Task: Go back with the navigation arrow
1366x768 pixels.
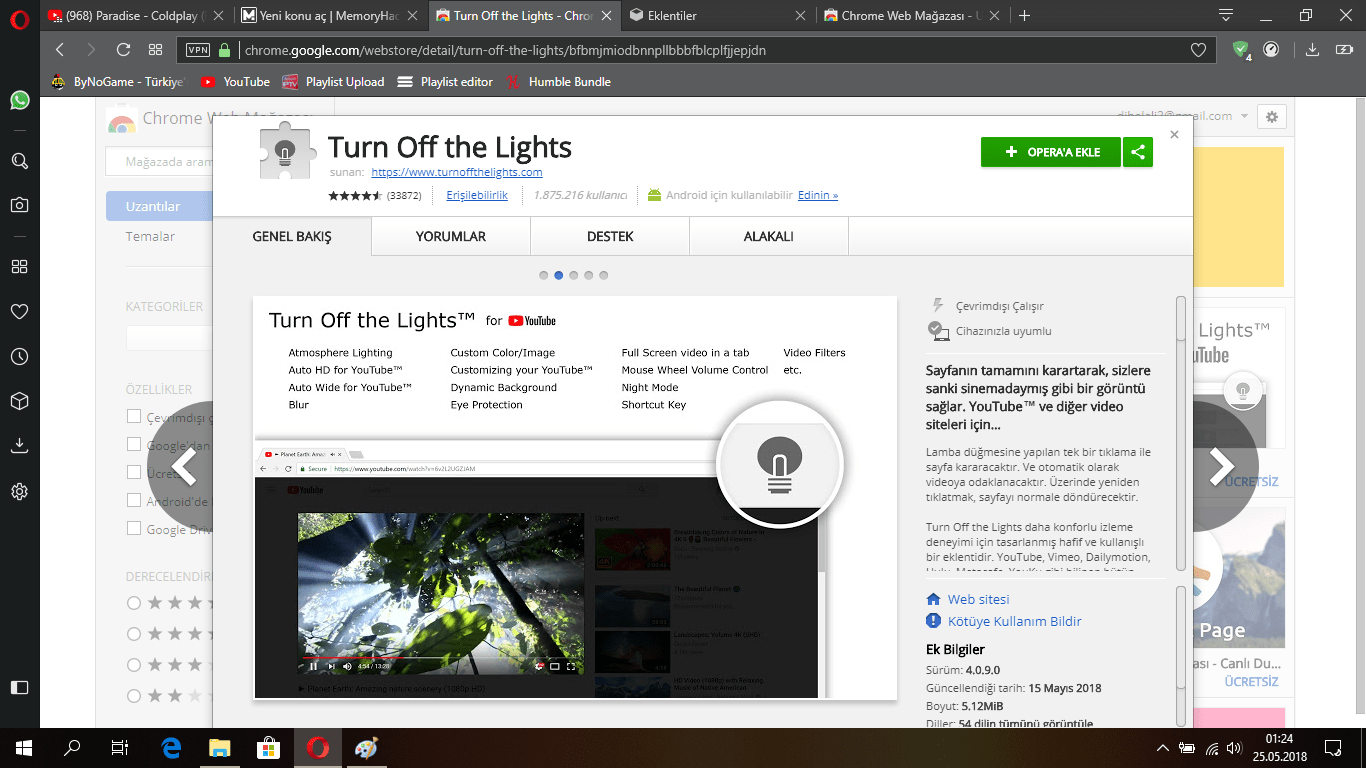Action: point(60,50)
